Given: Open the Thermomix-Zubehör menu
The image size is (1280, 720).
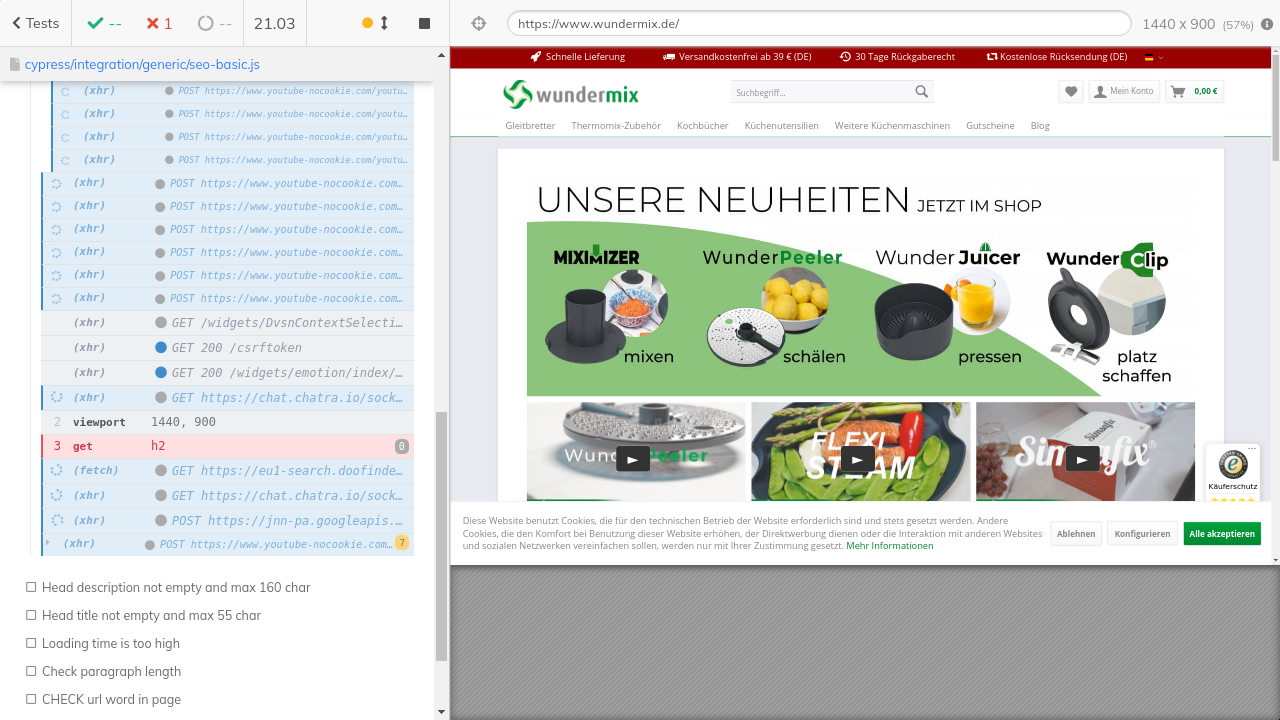Looking at the screenshot, I should (616, 126).
